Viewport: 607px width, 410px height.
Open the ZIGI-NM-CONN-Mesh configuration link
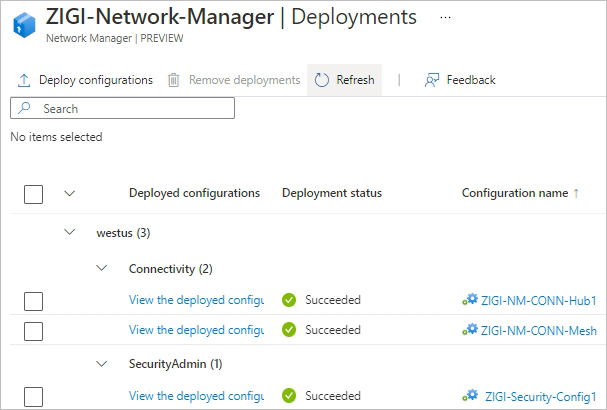(540, 330)
